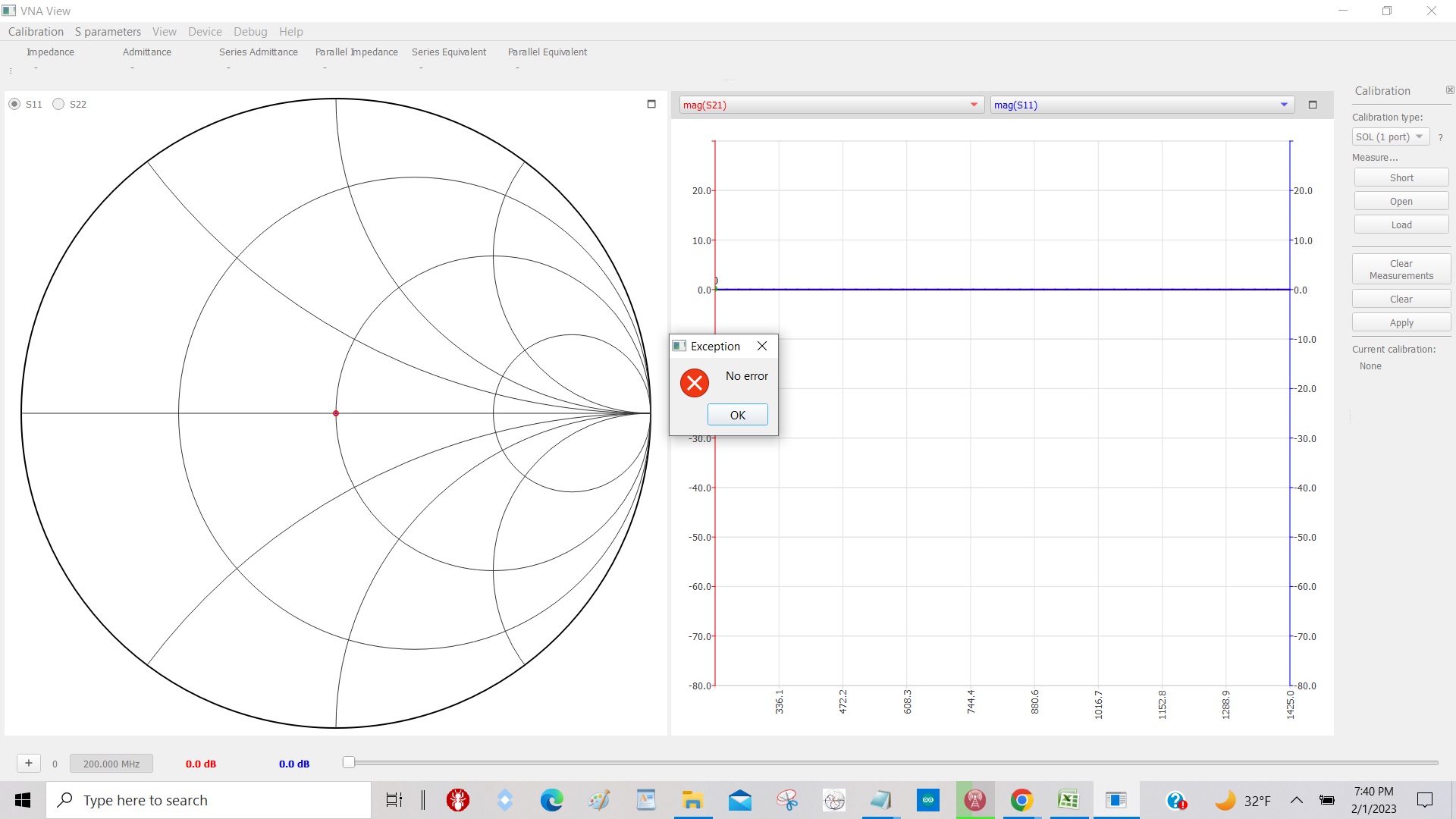Open the antenna tower app on taskbar
Viewport: 1456px width, 819px height.
pyautogui.click(x=975, y=800)
